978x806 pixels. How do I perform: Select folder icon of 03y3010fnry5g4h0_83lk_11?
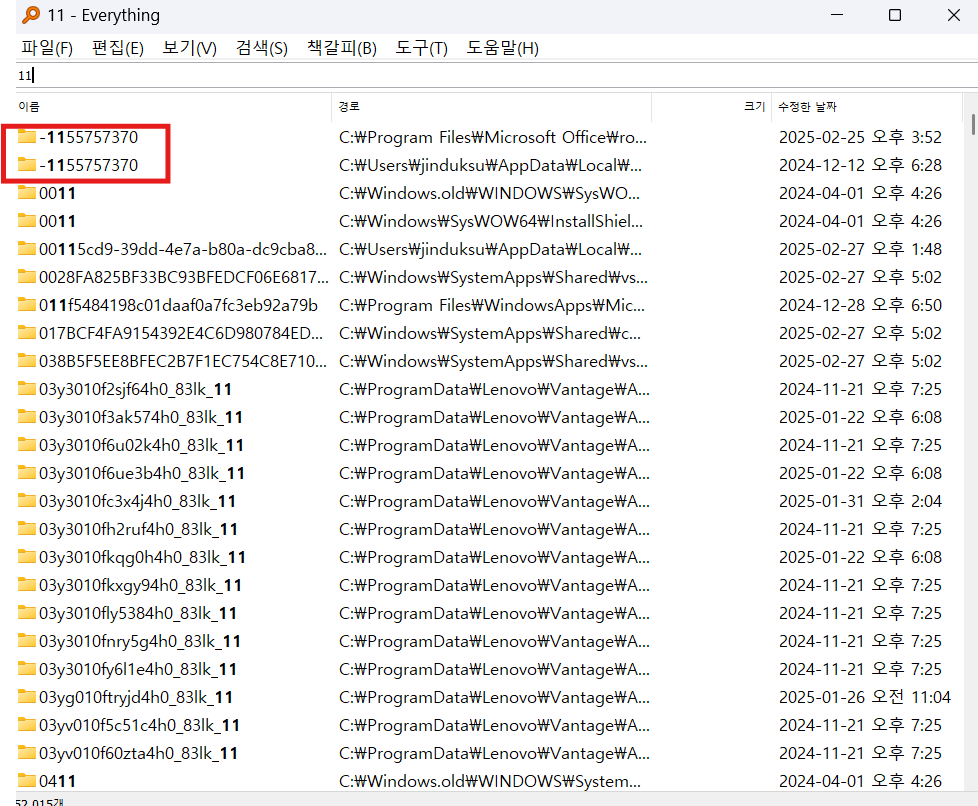(x=27, y=641)
